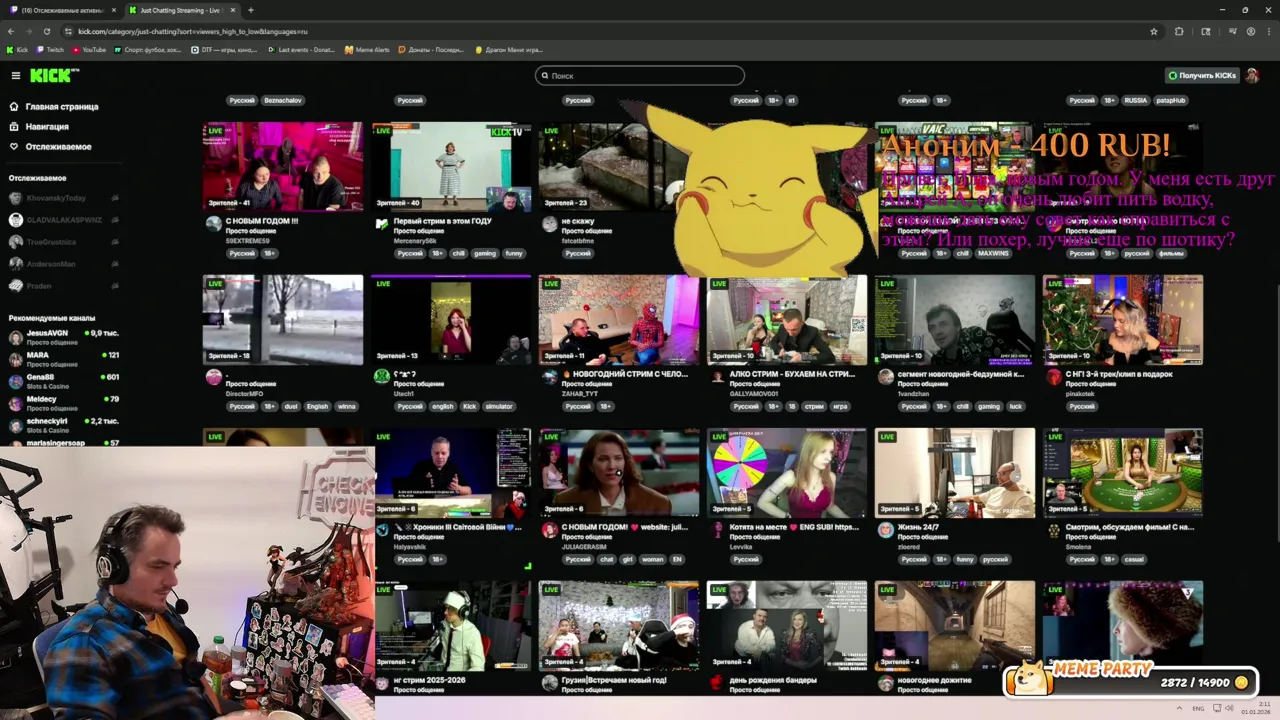The height and width of the screenshot is (720, 1280).
Task: Open Хроники III Світової Війни thumbnail
Action: click(x=453, y=473)
